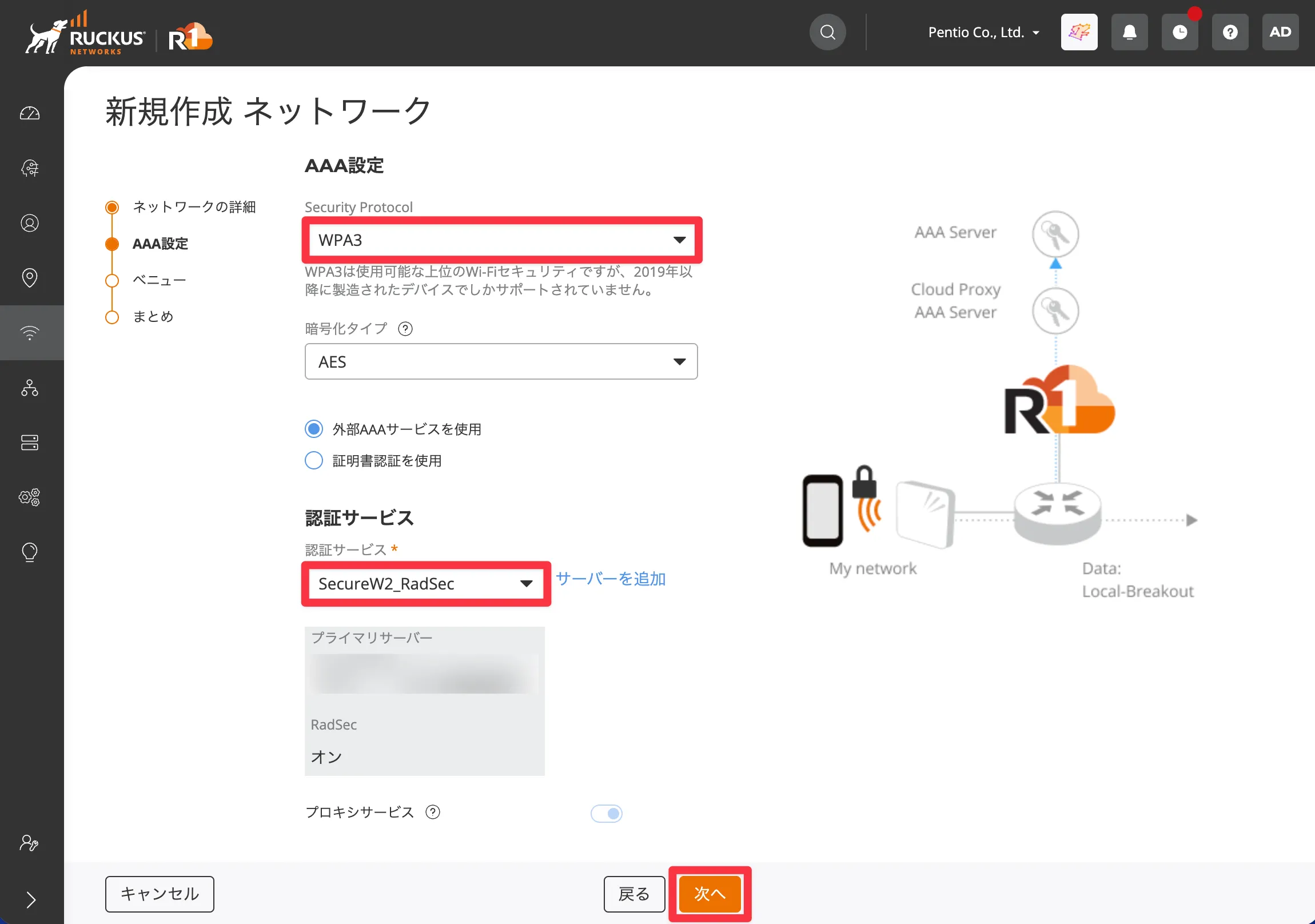Select the 外部AAAサービスを使用 radio button
Image resolution: width=1315 pixels, height=924 pixels.
(x=314, y=429)
